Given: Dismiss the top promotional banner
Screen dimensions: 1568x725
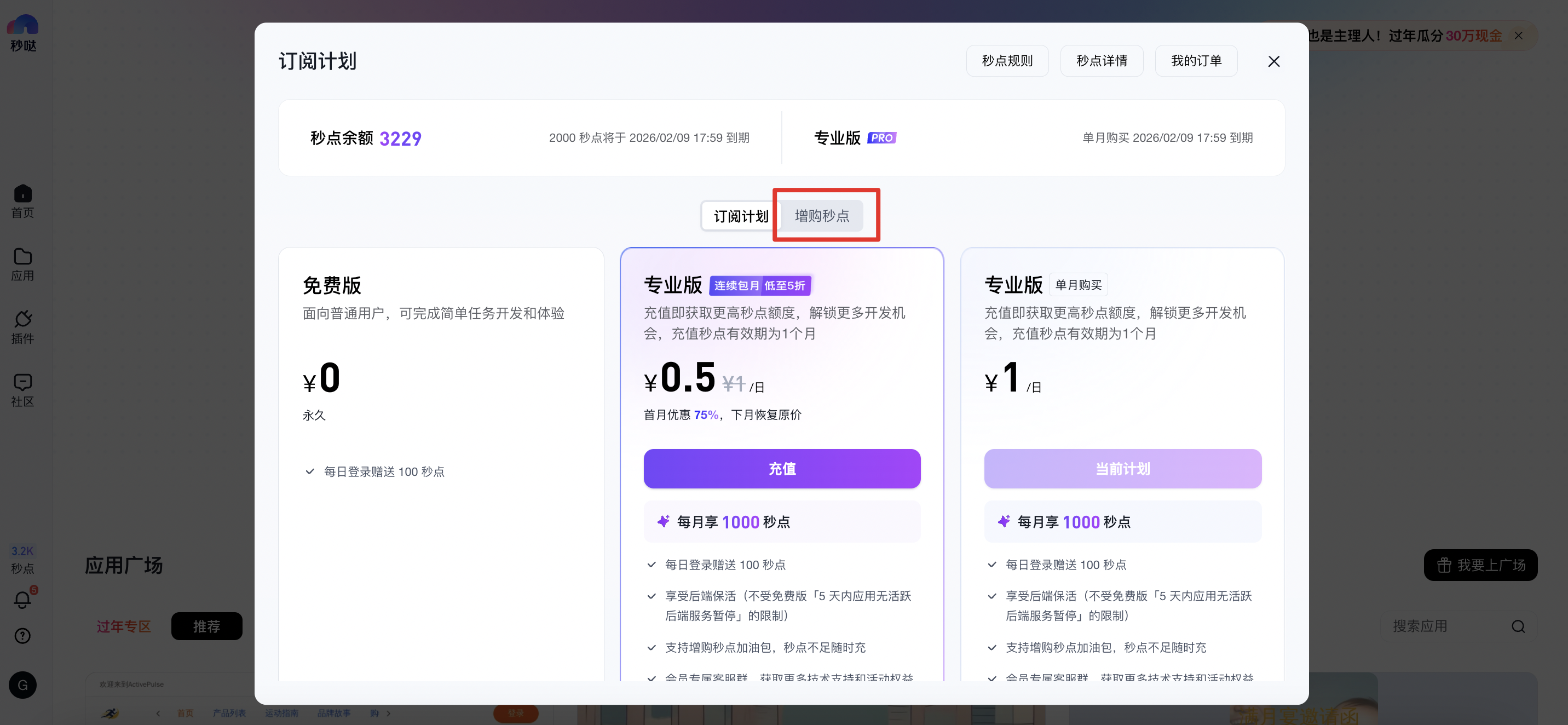Looking at the screenshot, I should [1518, 36].
